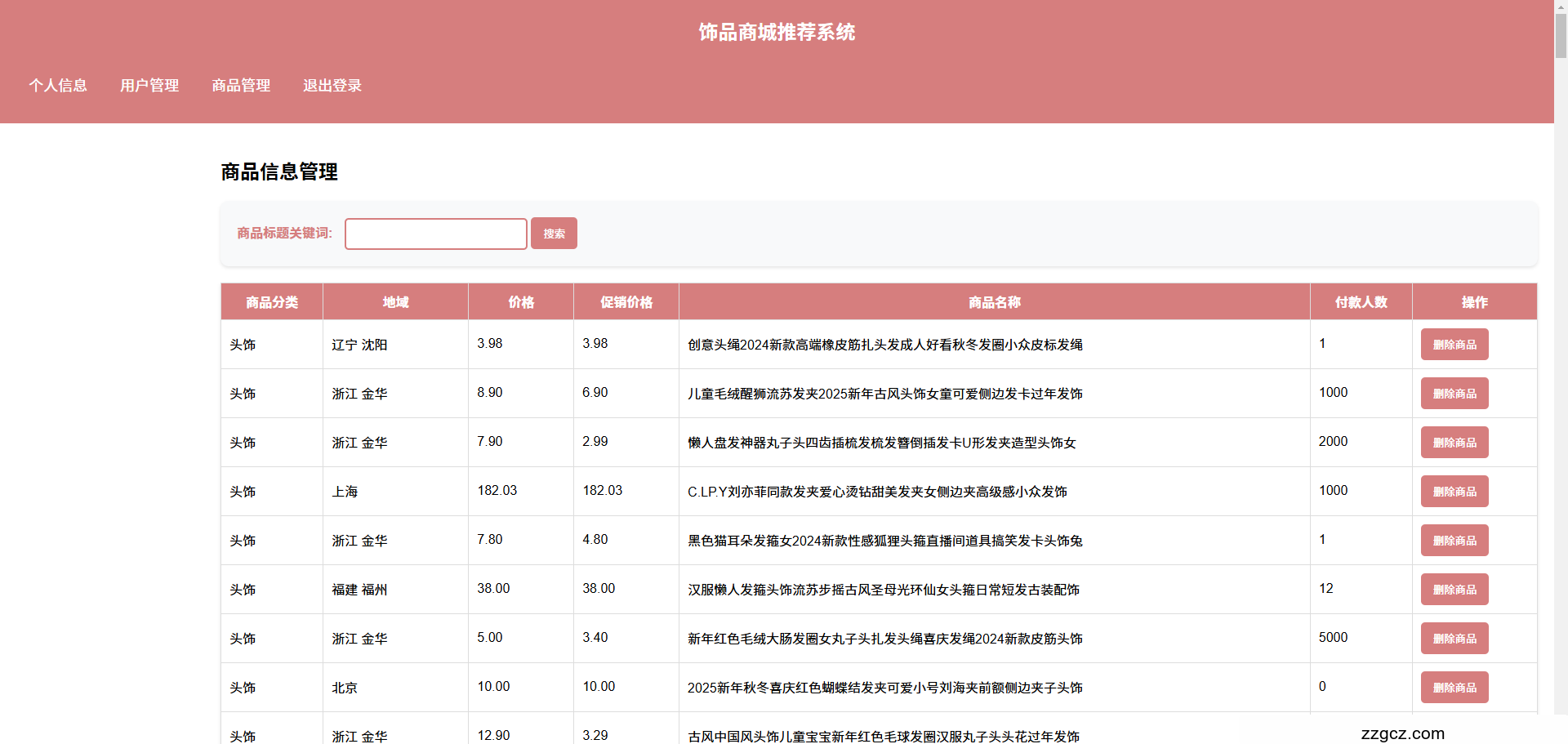Delete the 创意头绳 product in the first row
Image resolution: width=1568 pixels, height=744 pixels.
[x=1454, y=344]
